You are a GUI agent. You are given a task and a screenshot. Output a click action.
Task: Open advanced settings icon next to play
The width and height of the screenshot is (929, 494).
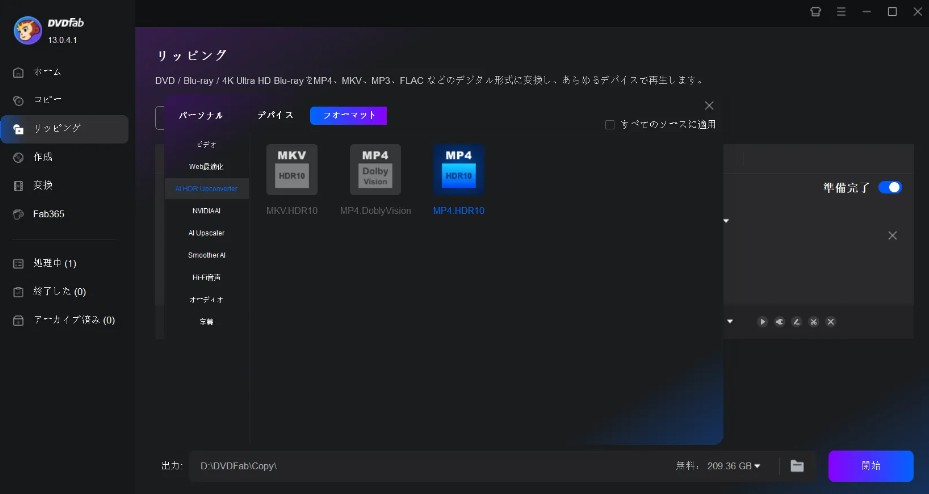tap(780, 322)
